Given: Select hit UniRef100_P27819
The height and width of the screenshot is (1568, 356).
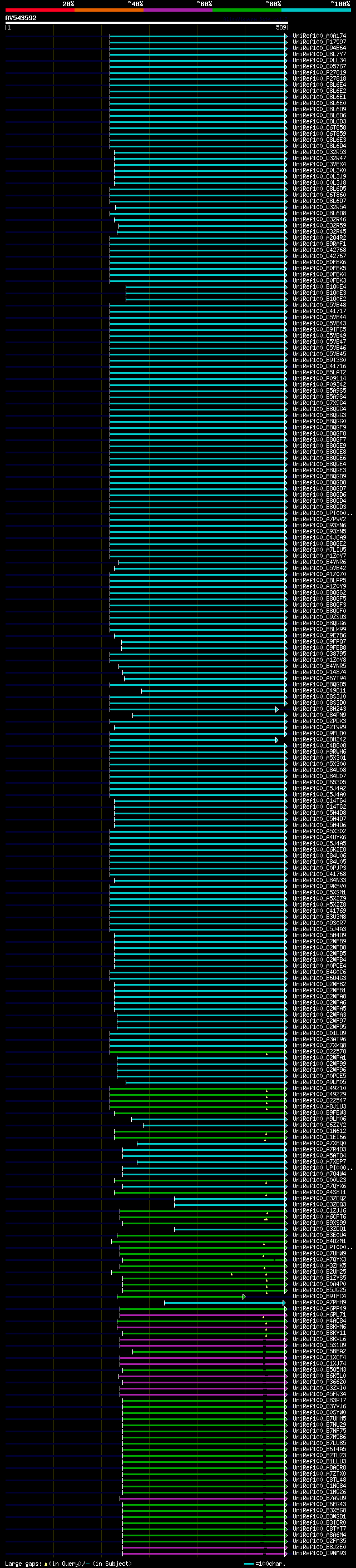Looking at the screenshot, I should click(319, 72).
